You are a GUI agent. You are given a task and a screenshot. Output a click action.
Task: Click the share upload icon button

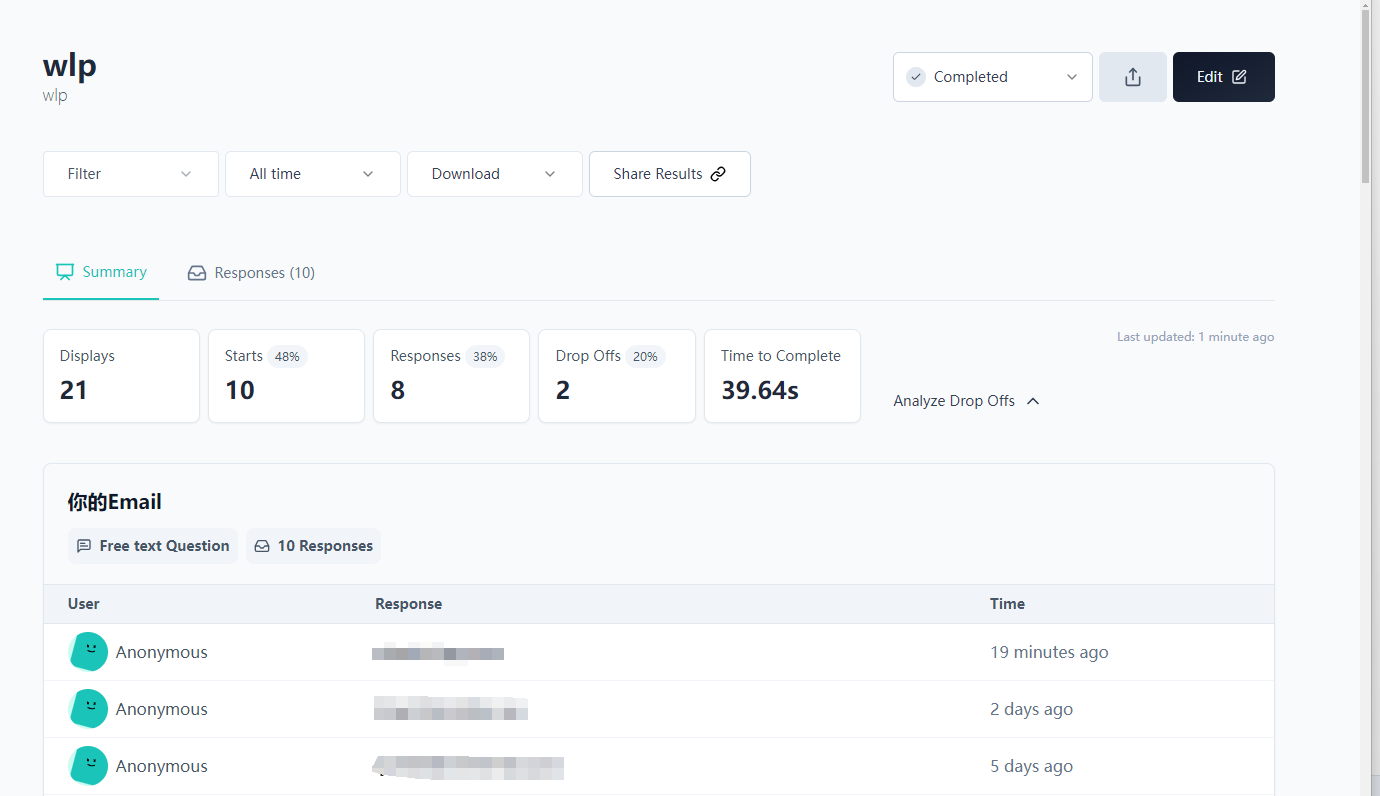(1132, 77)
